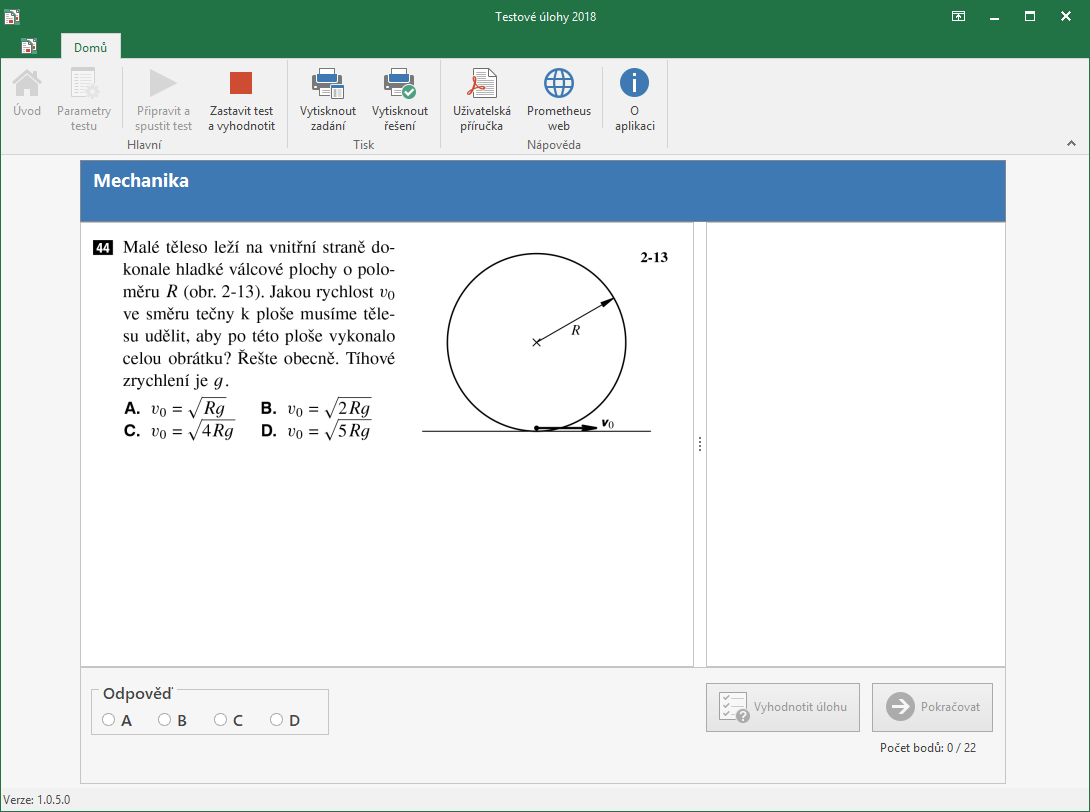
Task: Click the Pokračovat button
Action: 932,707
